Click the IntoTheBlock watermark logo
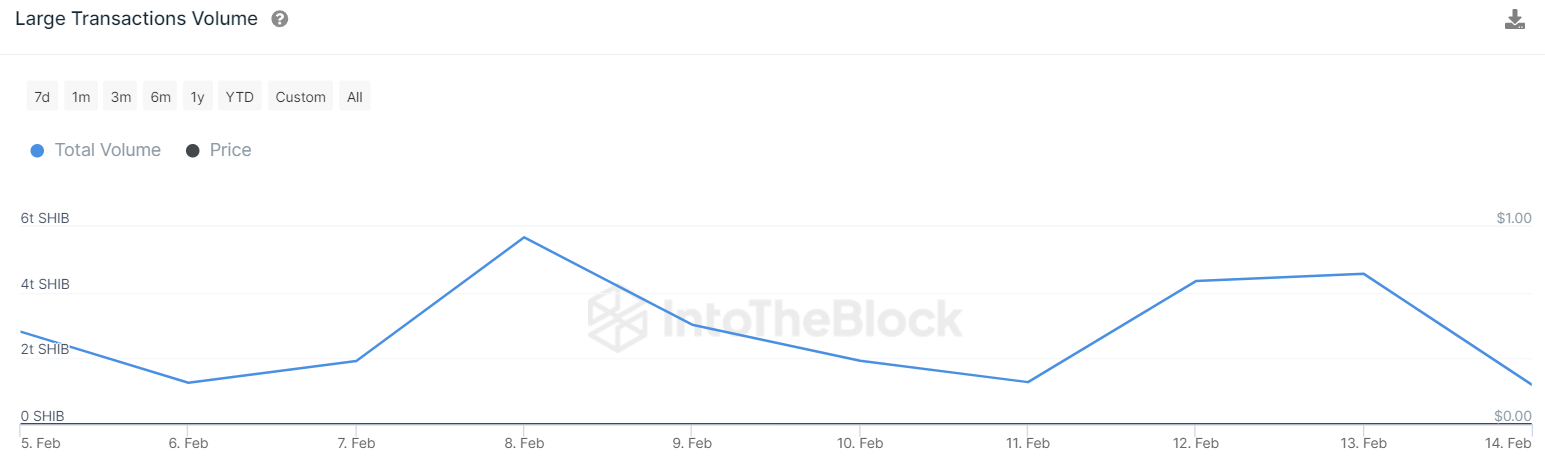Image resolution: width=1545 pixels, height=462 pixels. (775, 319)
